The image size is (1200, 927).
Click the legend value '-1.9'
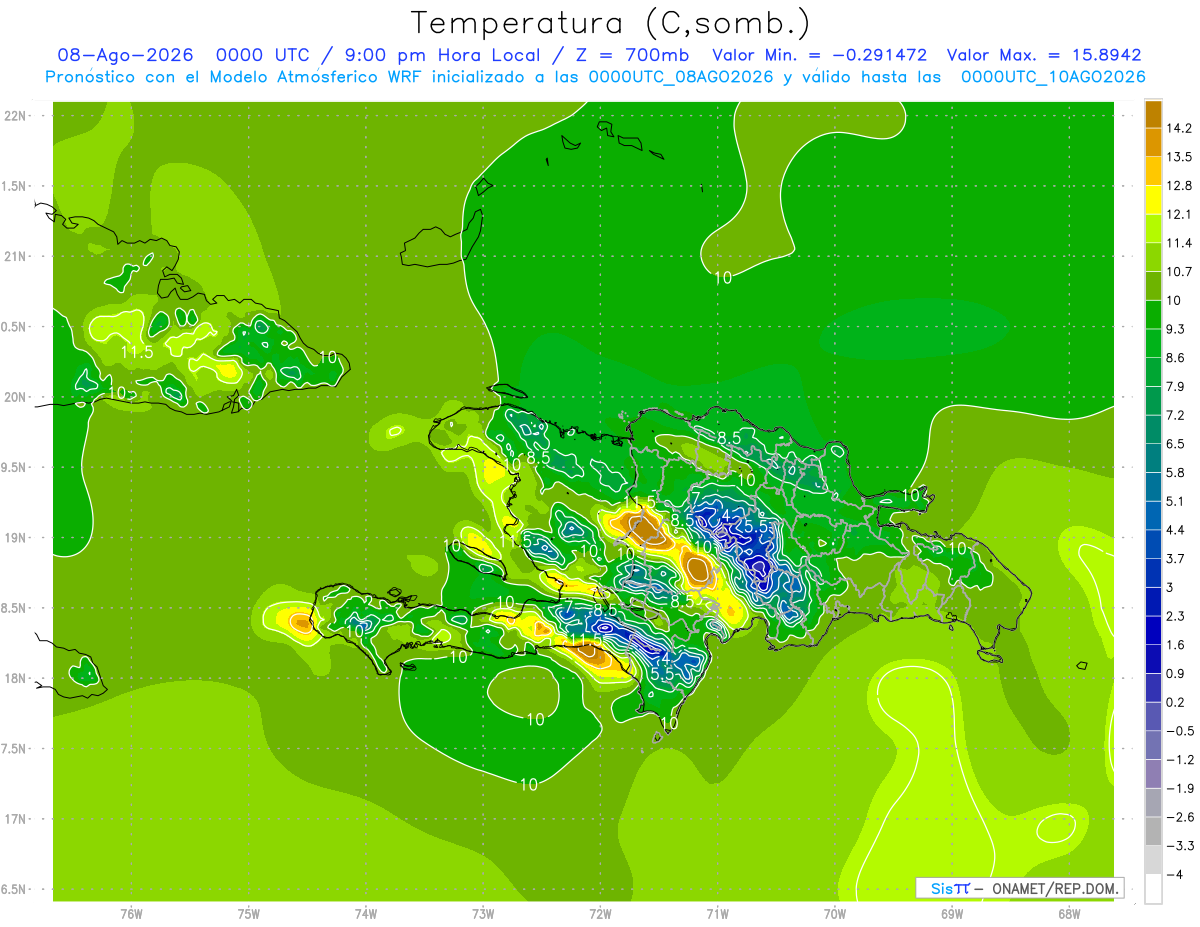pyautogui.click(x=1179, y=788)
